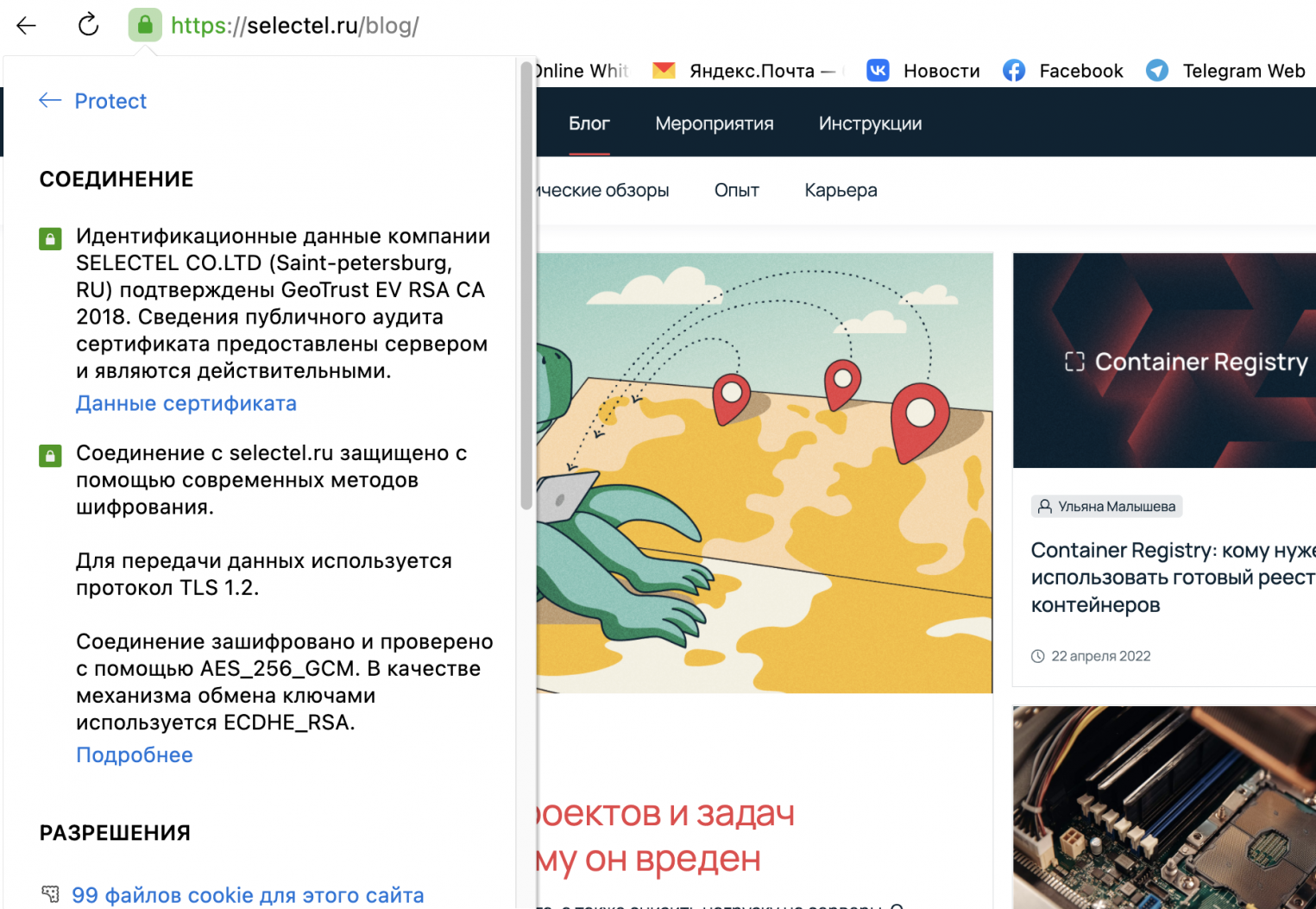
Task: Open the 99 файлов cookie link
Action: pyautogui.click(x=248, y=895)
